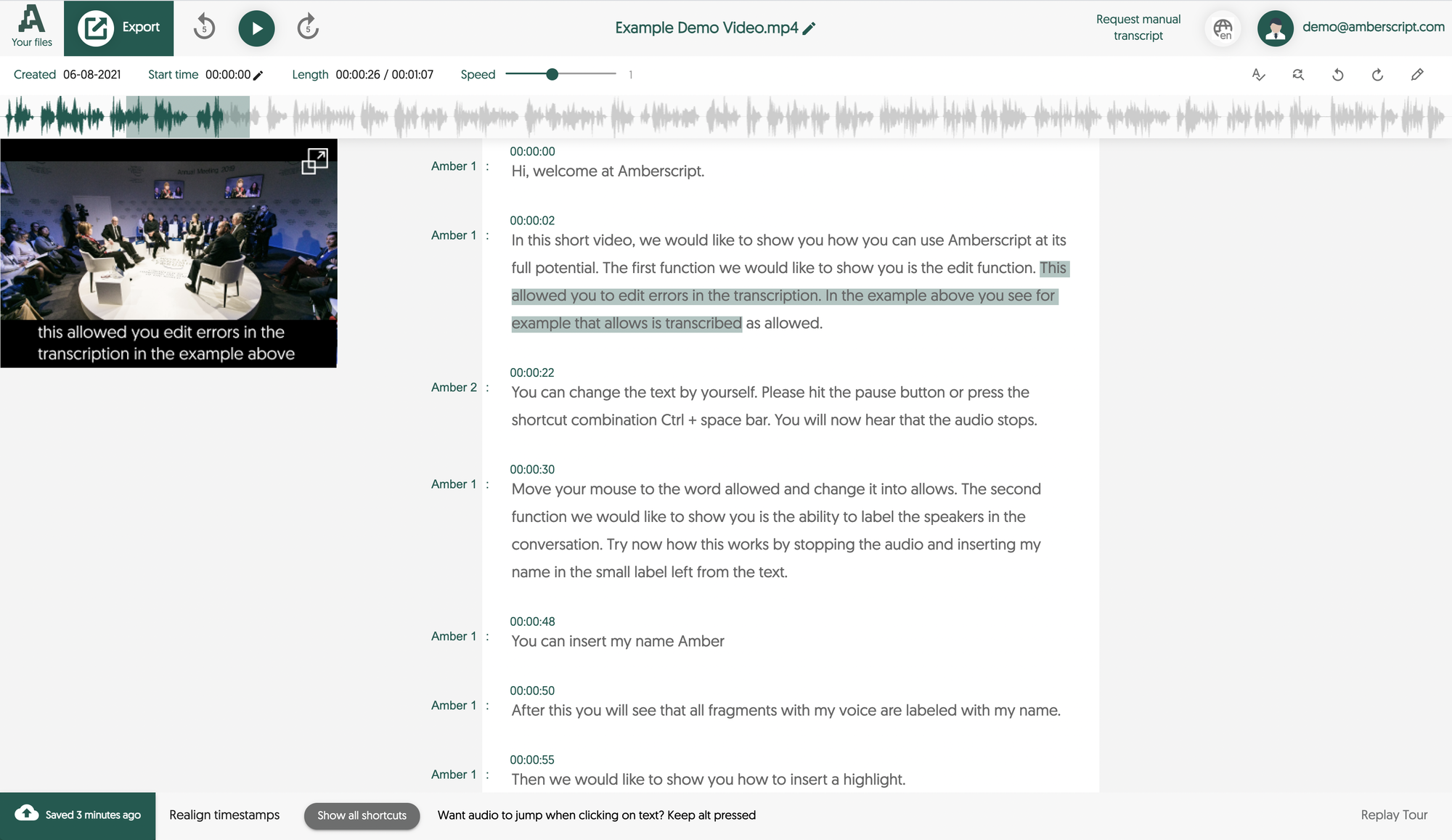The image size is (1452, 840).
Task: Click the Realign timestamps button
Action: [224, 814]
